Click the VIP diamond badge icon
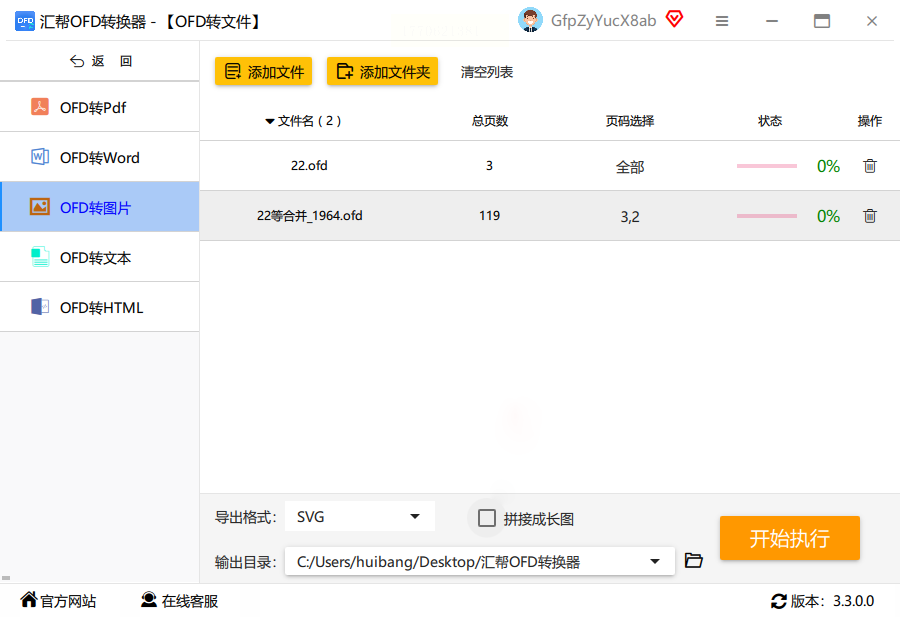Image resolution: width=900 pixels, height=617 pixels. (675, 19)
